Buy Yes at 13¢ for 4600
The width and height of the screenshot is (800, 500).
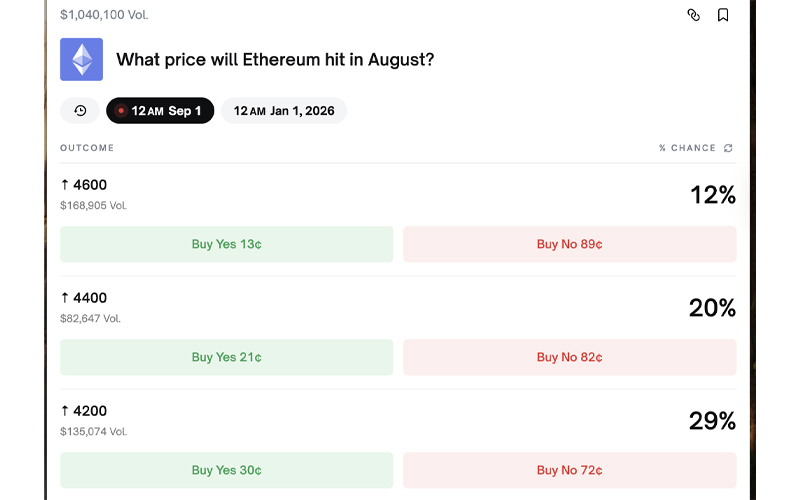click(x=227, y=244)
